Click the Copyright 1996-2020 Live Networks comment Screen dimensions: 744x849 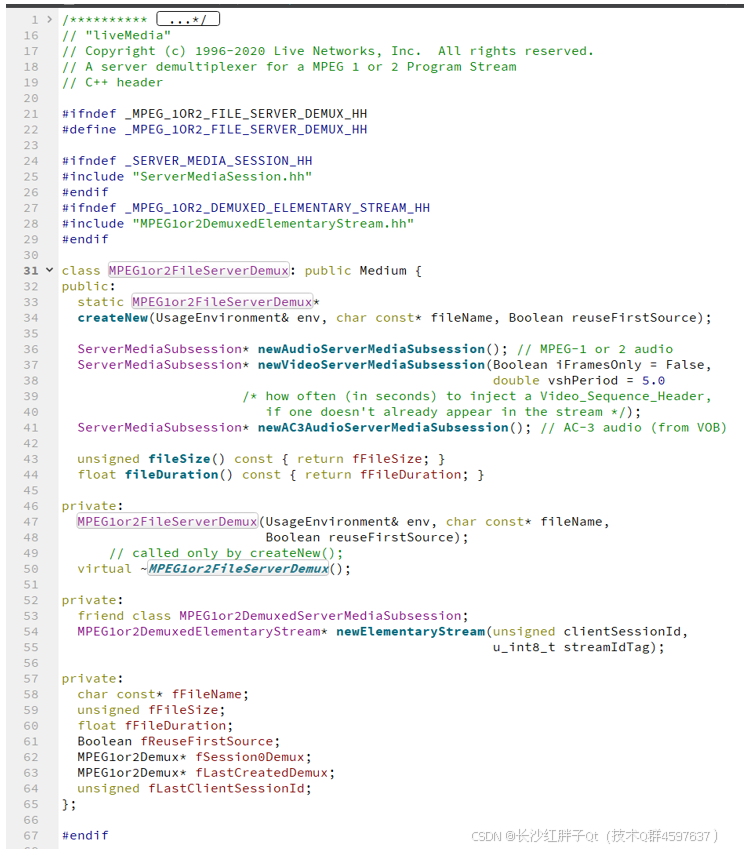click(x=328, y=51)
